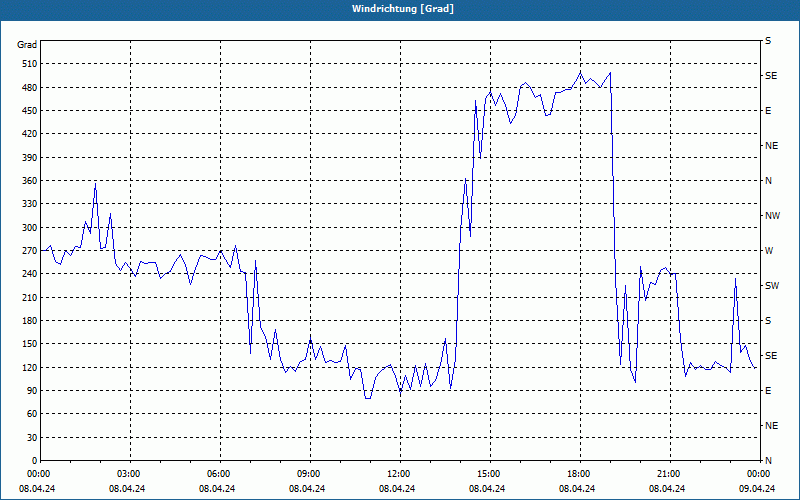Select the y-axis value 90
Screen dimensions: 800x500
point(33,391)
